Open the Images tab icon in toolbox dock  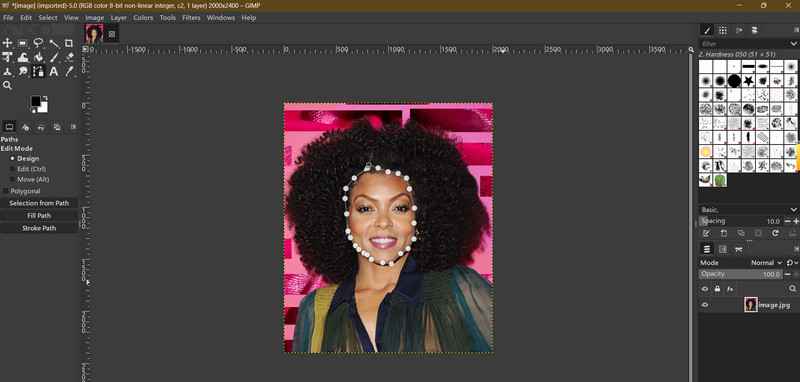pyautogui.click(x=57, y=126)
